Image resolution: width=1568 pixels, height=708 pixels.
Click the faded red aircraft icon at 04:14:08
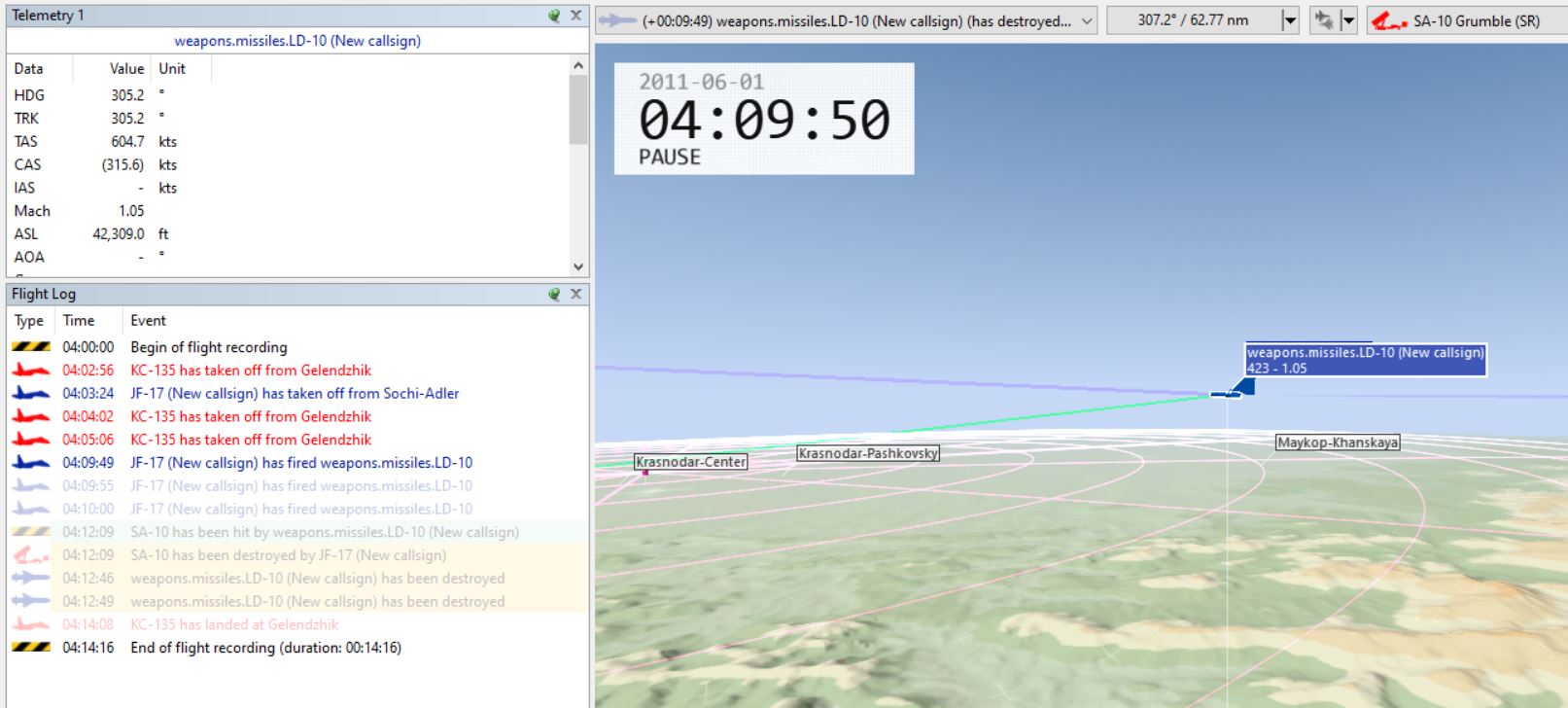click(31, 624)
